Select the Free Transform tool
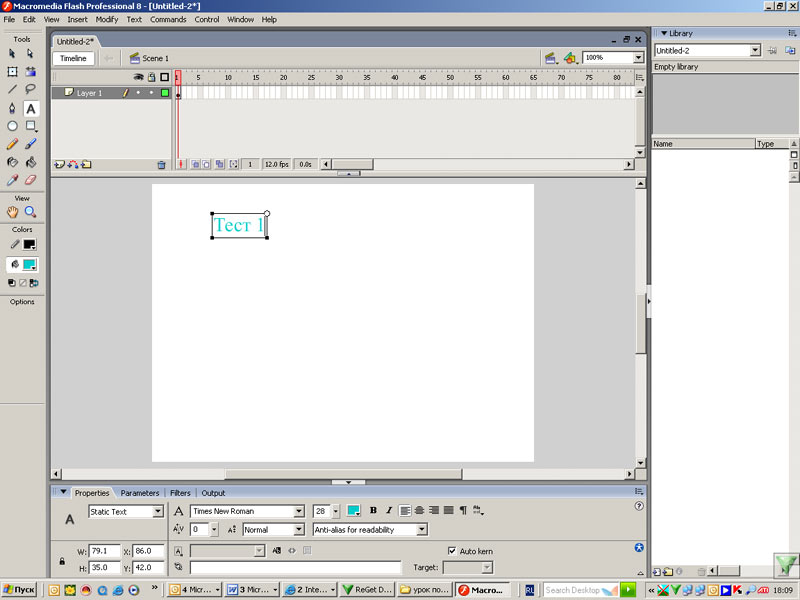 tap(13, 72)
